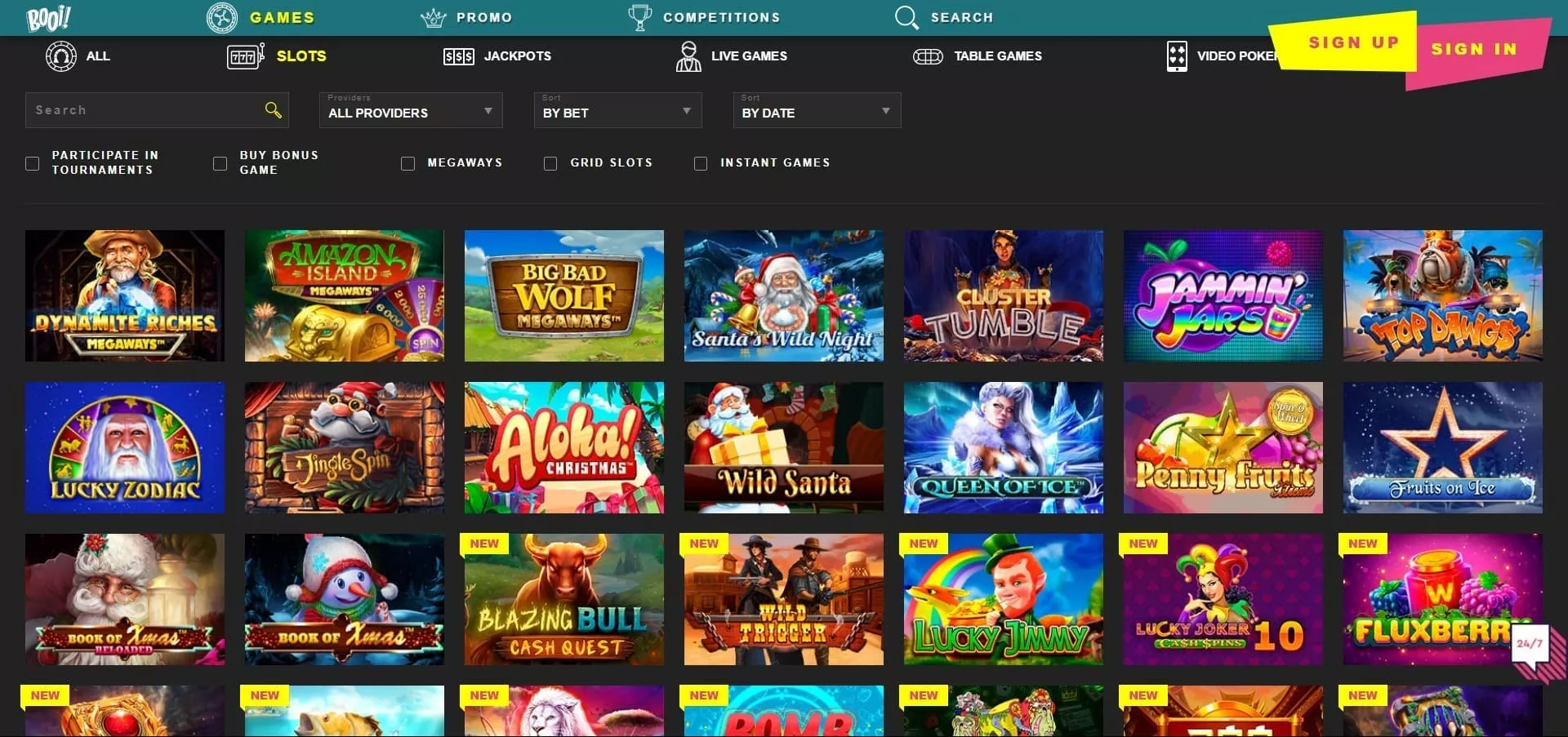The image size is (1568, 737).
Task: Open Lucky Jimmy game
Action: 1004,599
